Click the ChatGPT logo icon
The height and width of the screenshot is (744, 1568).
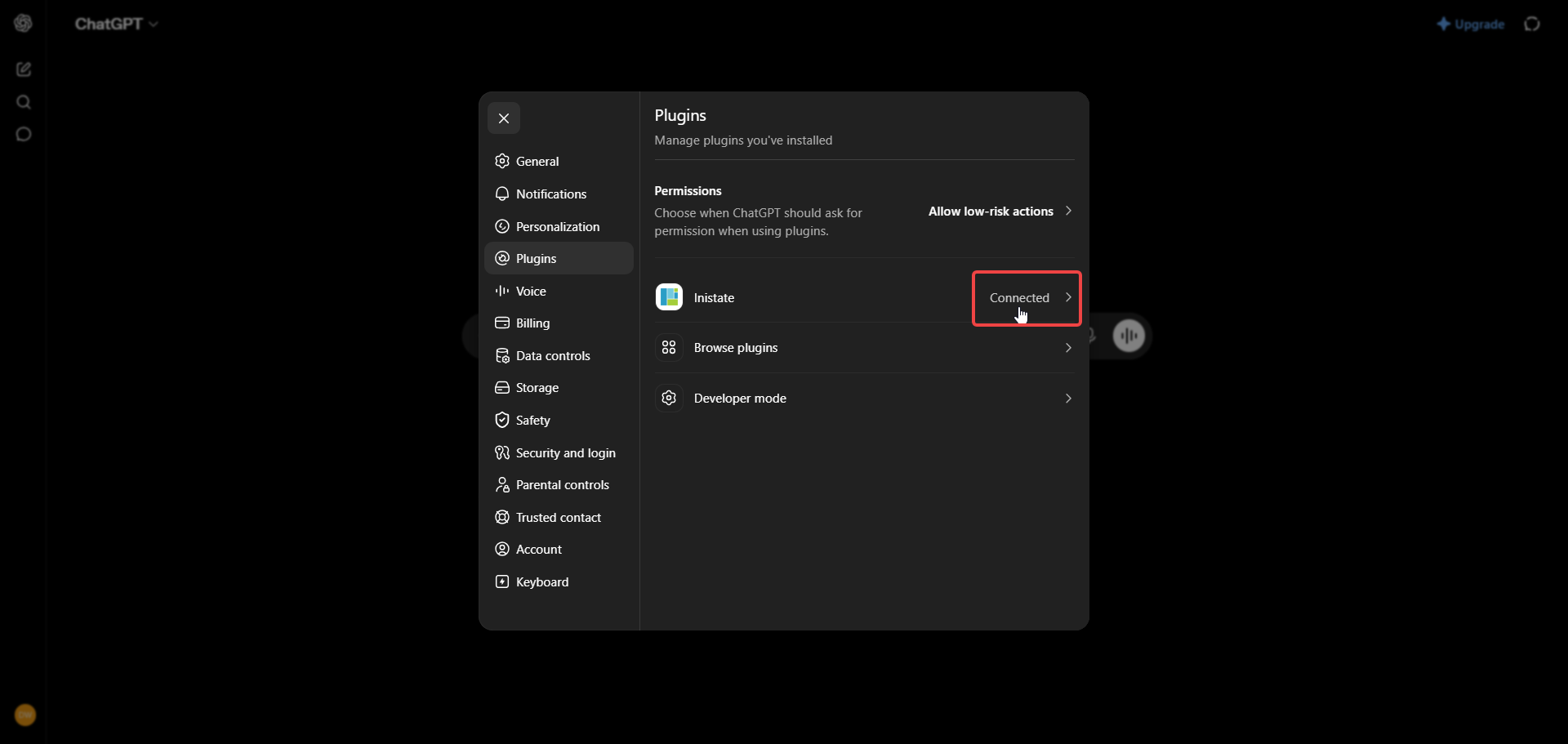point(23,24)
